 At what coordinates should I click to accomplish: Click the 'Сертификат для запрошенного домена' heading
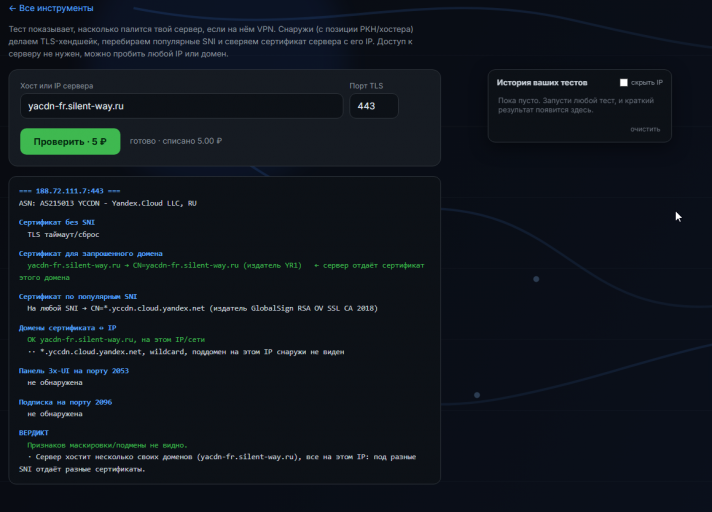[x=91, y=254]
